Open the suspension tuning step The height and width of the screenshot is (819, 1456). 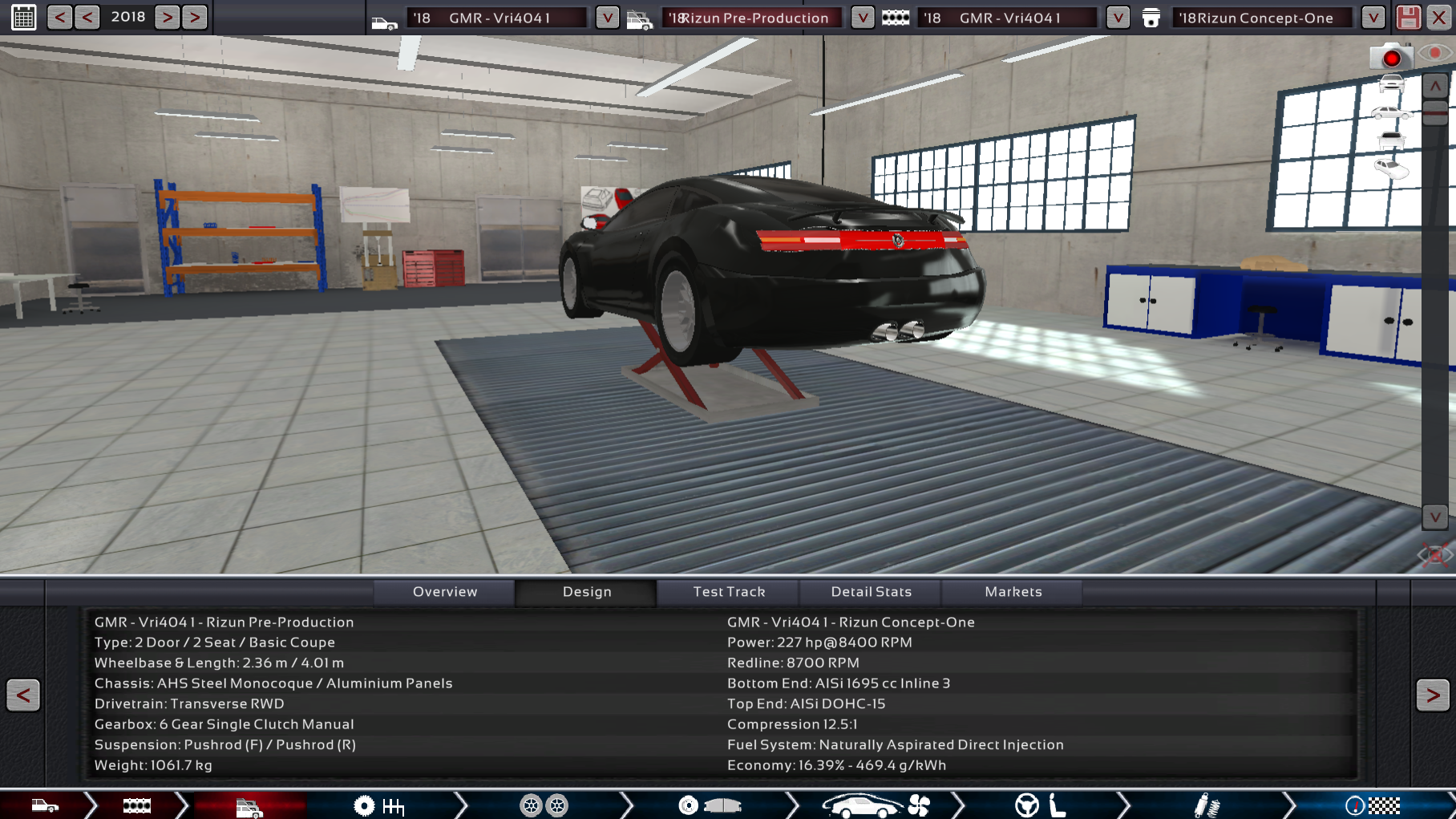coord(1205,805)
